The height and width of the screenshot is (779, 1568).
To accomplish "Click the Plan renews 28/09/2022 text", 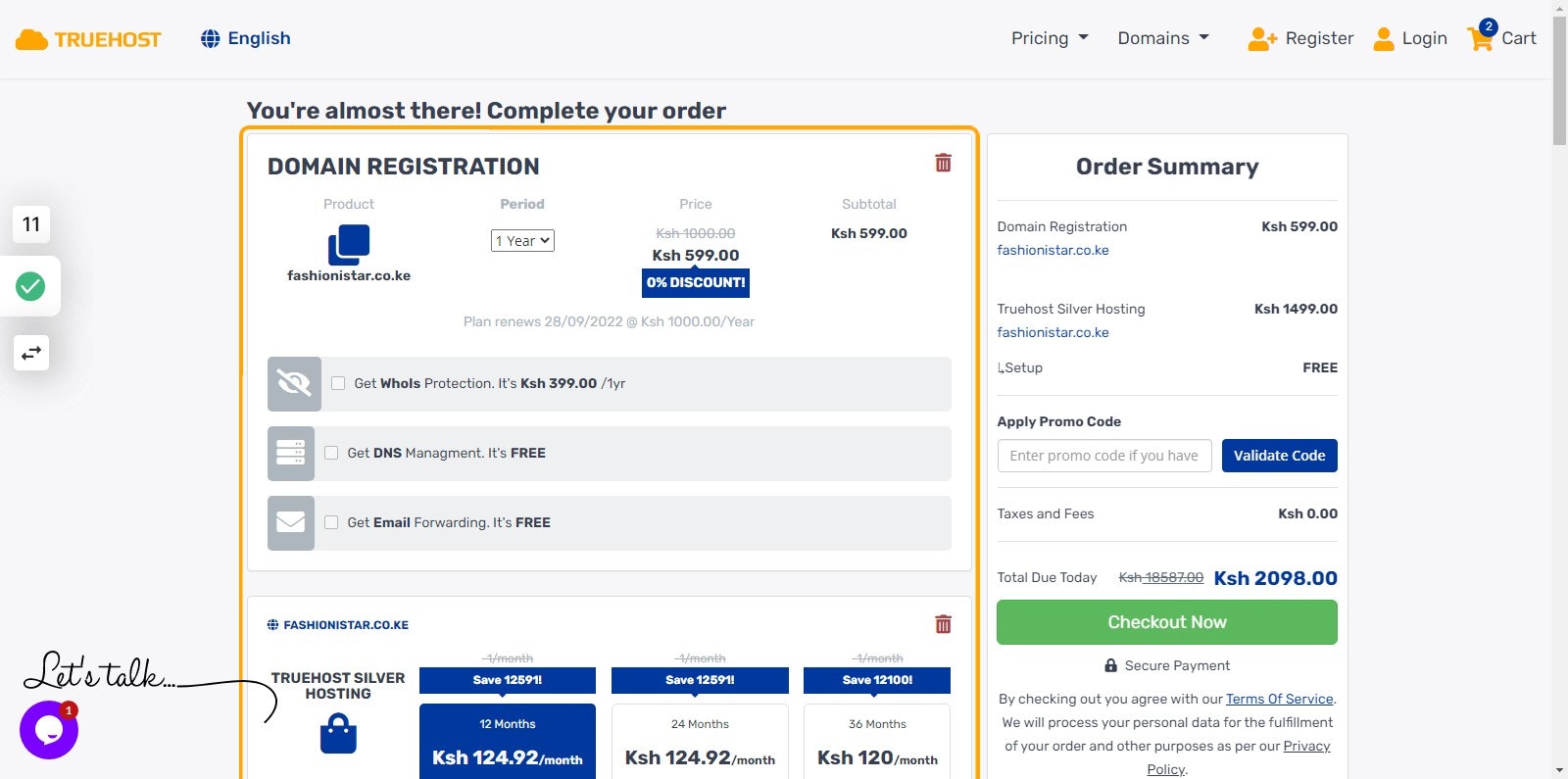I will click(609, 321).
